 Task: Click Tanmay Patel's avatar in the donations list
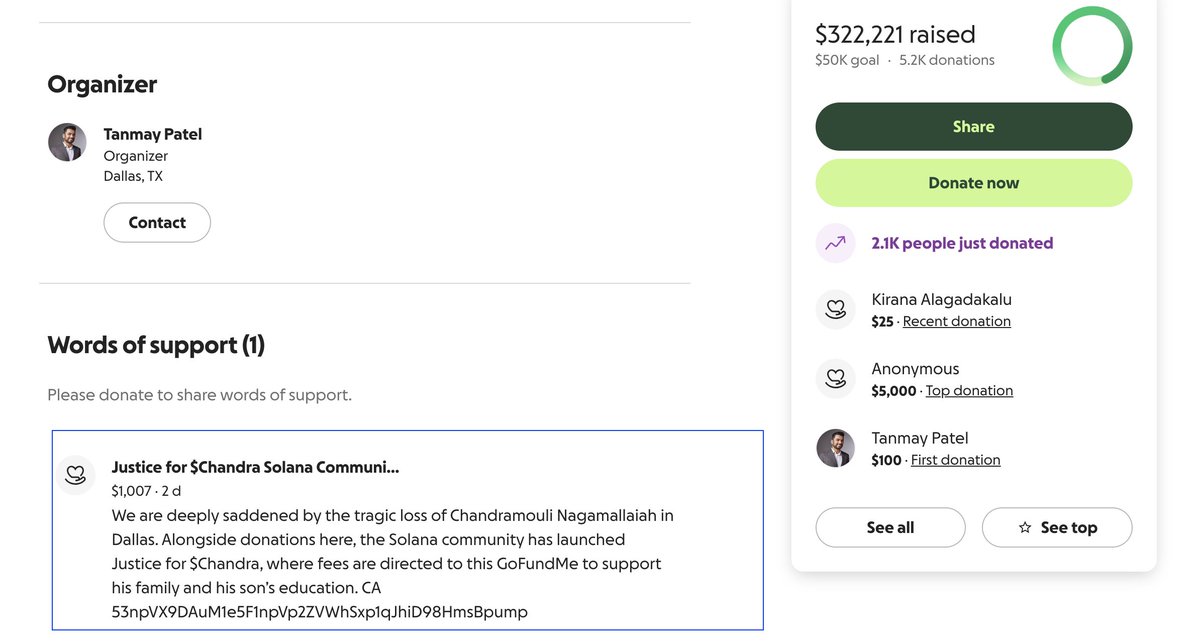[835, 448]
